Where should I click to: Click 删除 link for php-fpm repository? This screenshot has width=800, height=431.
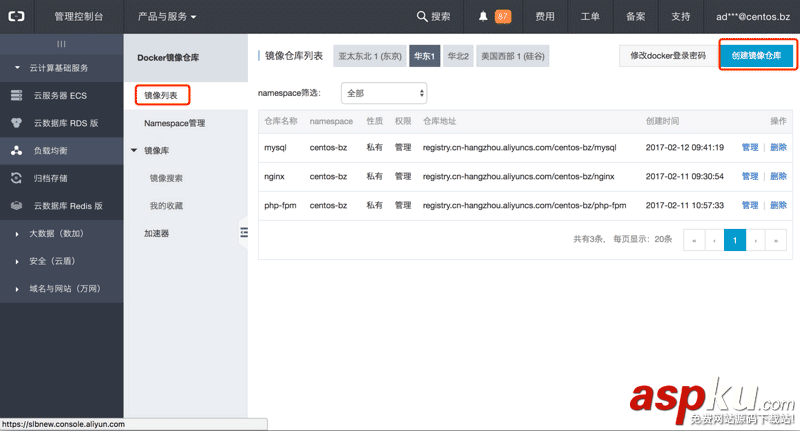point(779,206)
